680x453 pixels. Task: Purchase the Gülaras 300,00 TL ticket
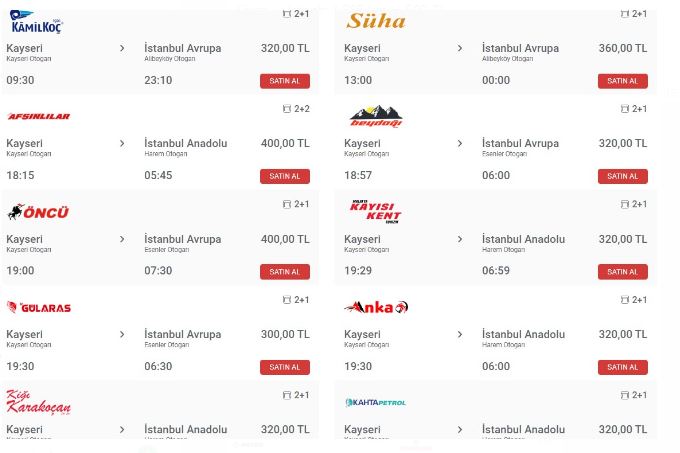[284, 367]
